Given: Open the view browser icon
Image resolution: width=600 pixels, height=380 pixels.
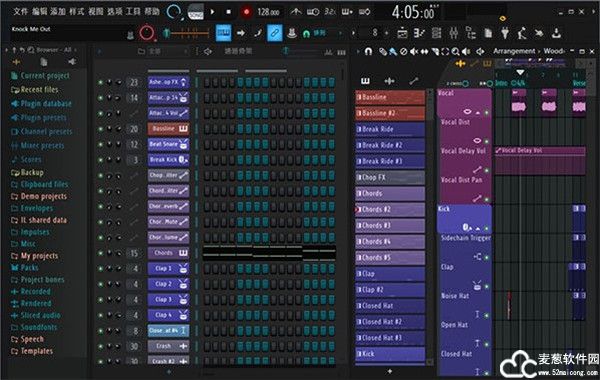Looking at the screenshot, I should [x=471, y=33].
